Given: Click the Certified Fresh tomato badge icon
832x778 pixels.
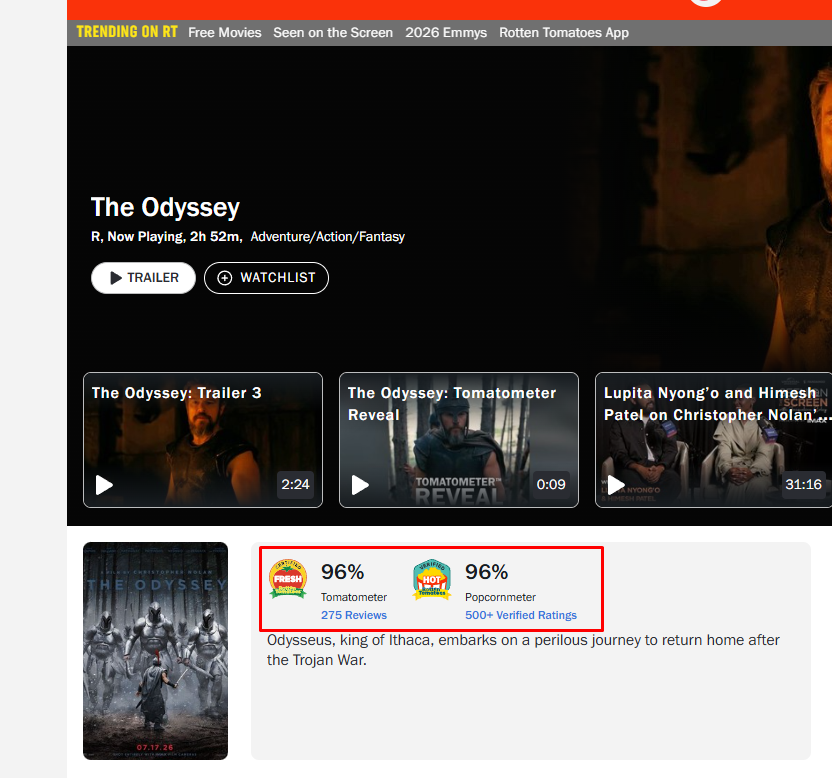Looking at the screenshot, I should tap(288, 578).
